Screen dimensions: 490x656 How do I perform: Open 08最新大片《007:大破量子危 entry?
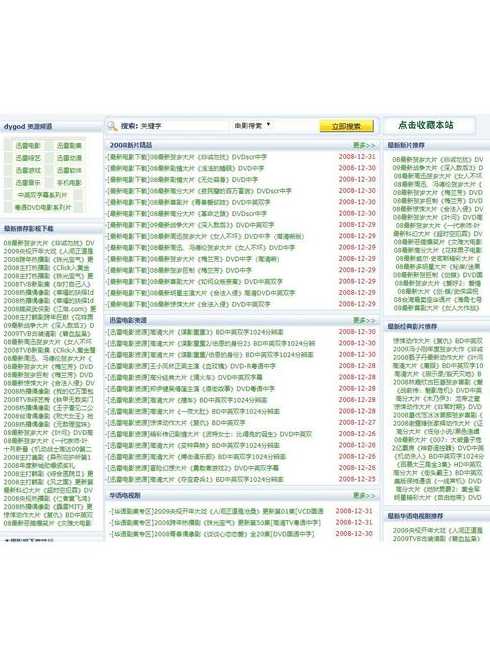click(x=438, y=440)
